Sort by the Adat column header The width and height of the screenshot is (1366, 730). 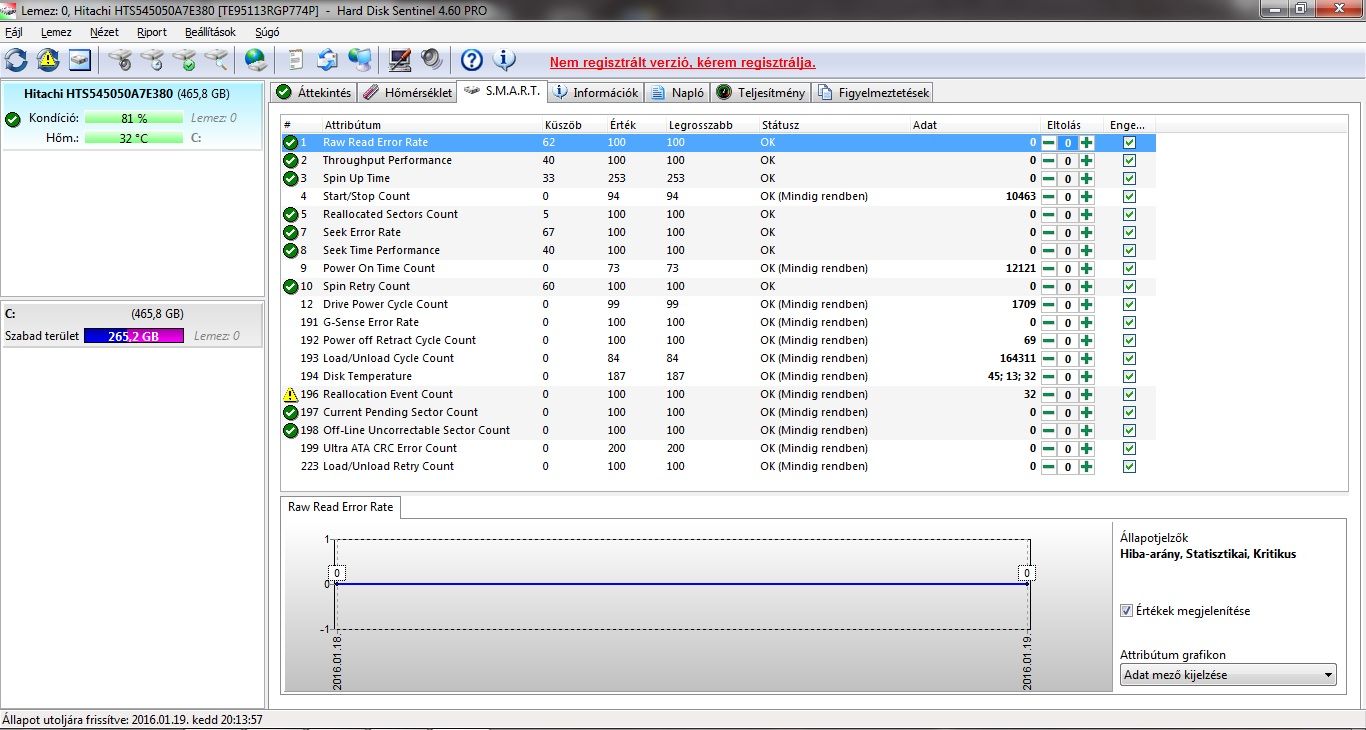(x=973, y=125)
